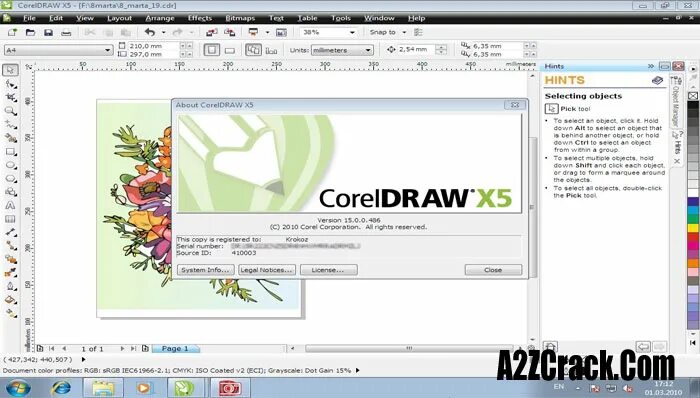Open the Units millimeters dropdown

tap(368, 50)
